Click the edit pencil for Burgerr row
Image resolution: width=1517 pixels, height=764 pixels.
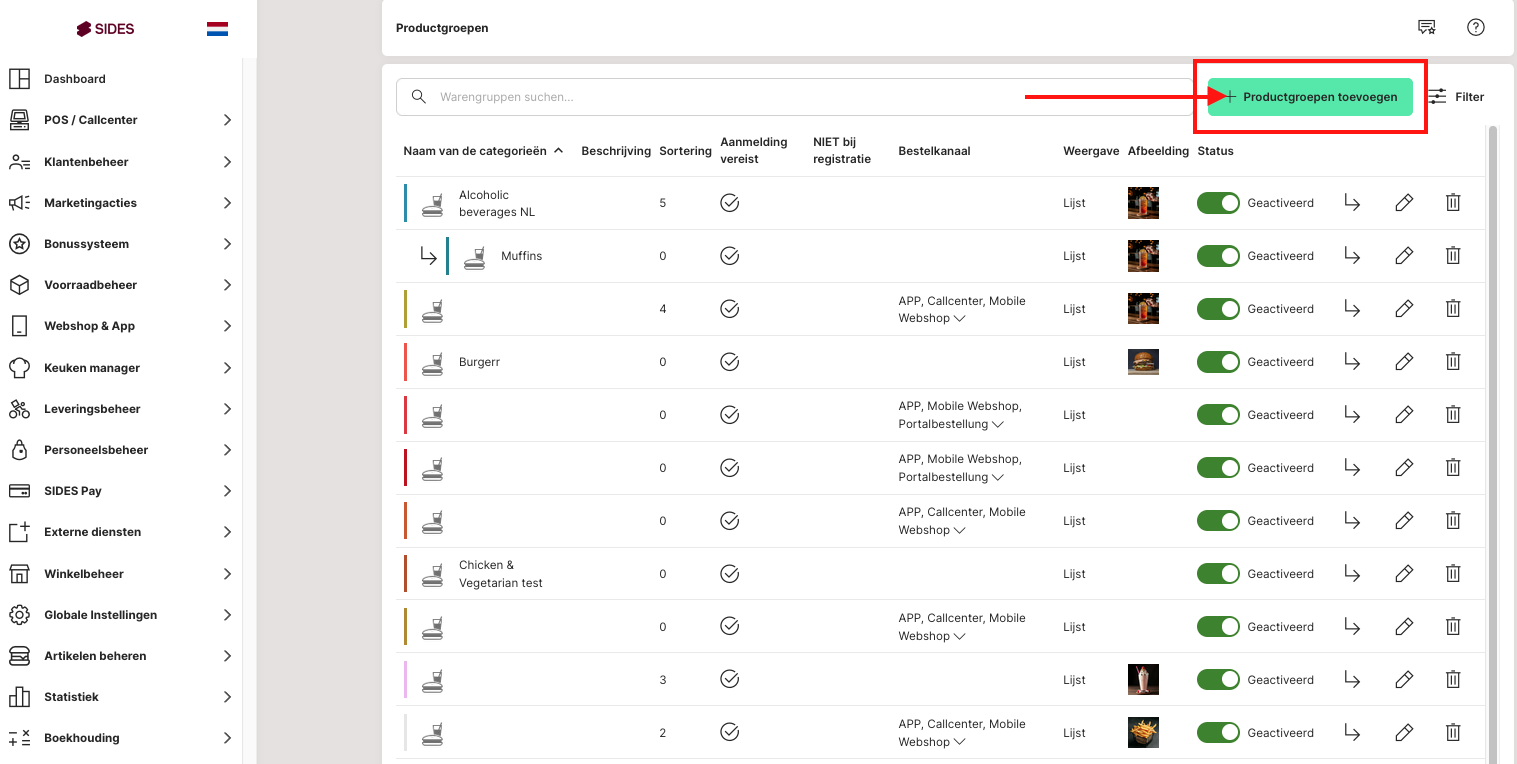(1404, 362)
